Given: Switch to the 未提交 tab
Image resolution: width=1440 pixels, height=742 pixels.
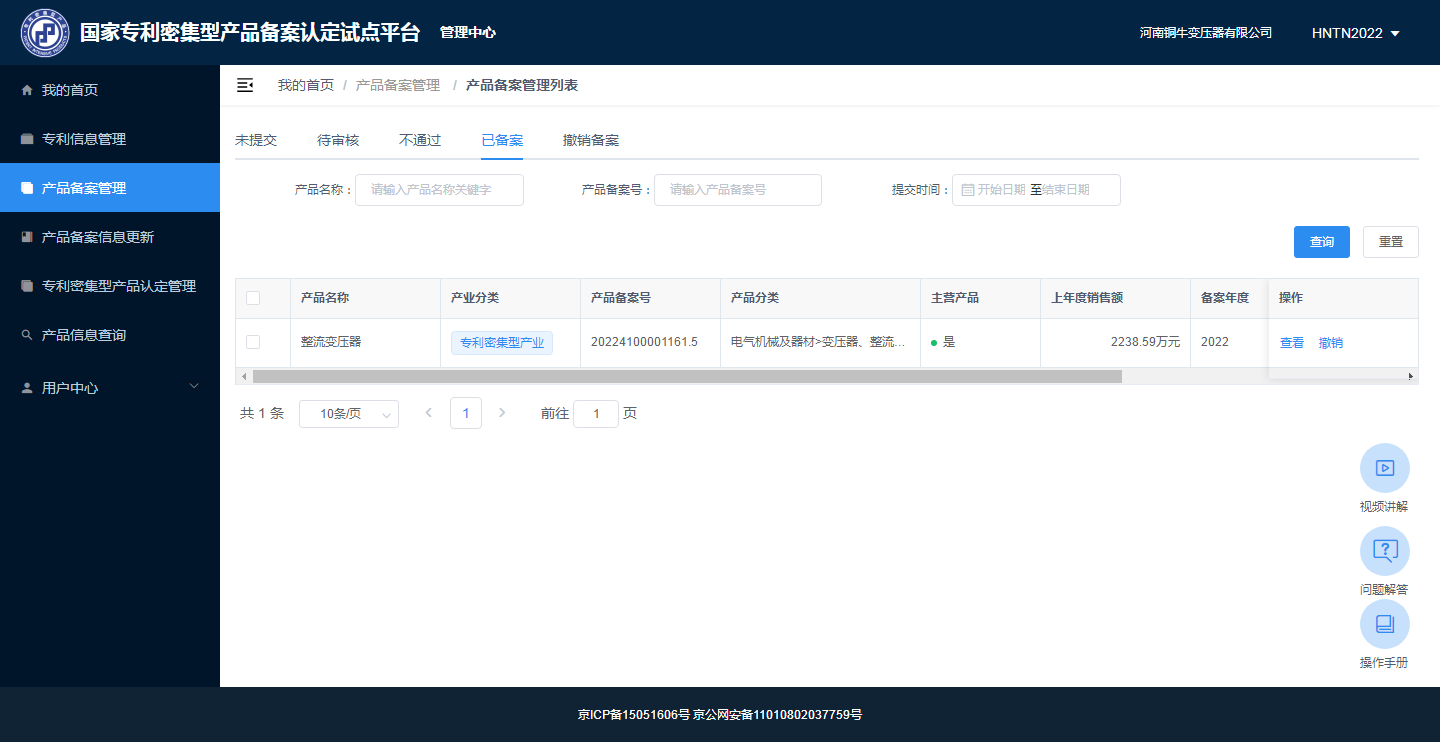Looking at the screenshot, I should coord(256,140).
